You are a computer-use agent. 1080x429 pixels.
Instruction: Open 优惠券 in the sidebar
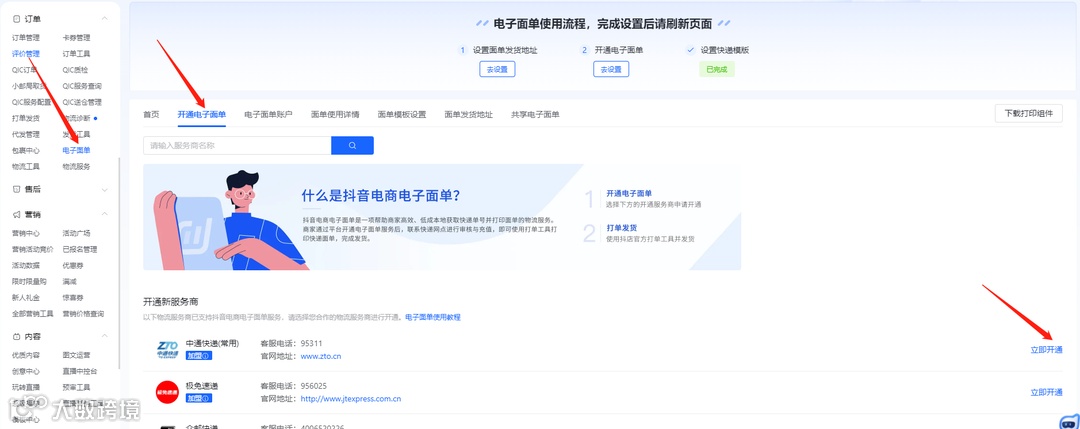point(72,265)
